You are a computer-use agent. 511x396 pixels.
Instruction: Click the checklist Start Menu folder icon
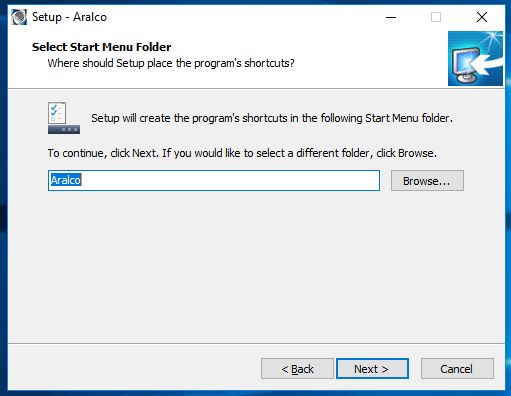coord(64,118)
